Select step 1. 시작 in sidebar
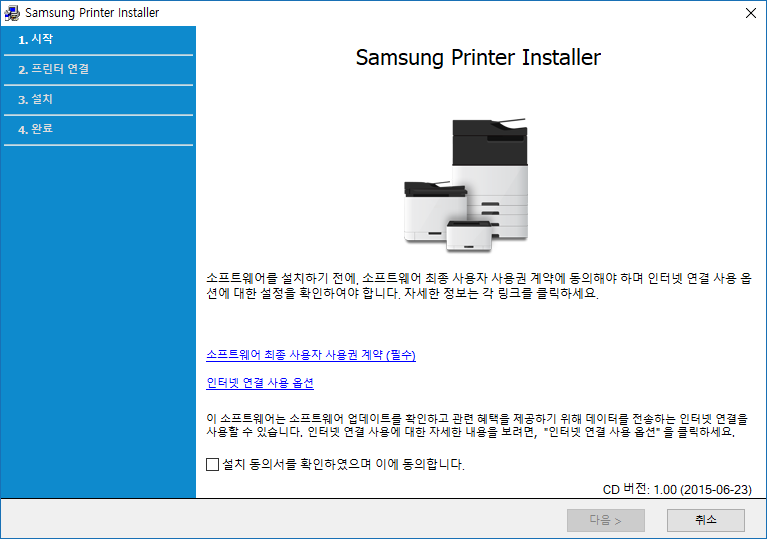 [x=98, y=40]
